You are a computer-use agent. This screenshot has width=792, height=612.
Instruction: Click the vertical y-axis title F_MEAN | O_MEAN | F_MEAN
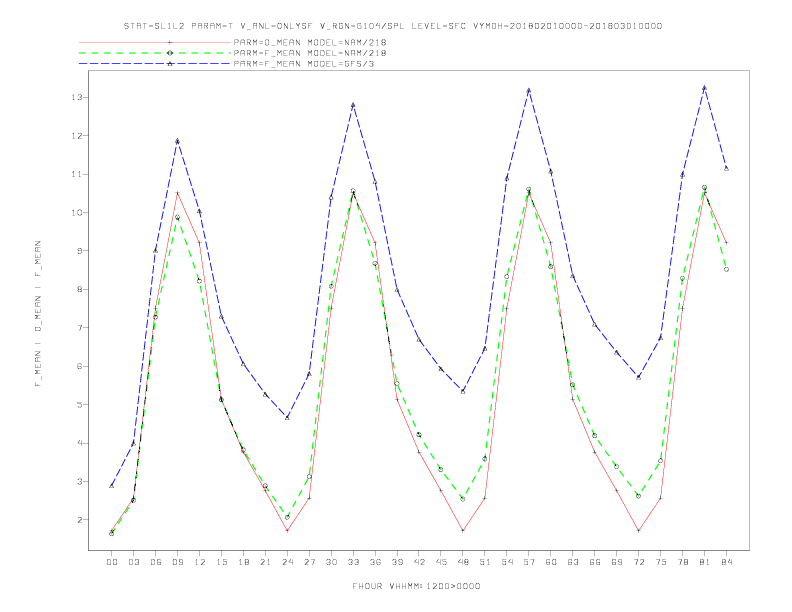tap(38, 314)
